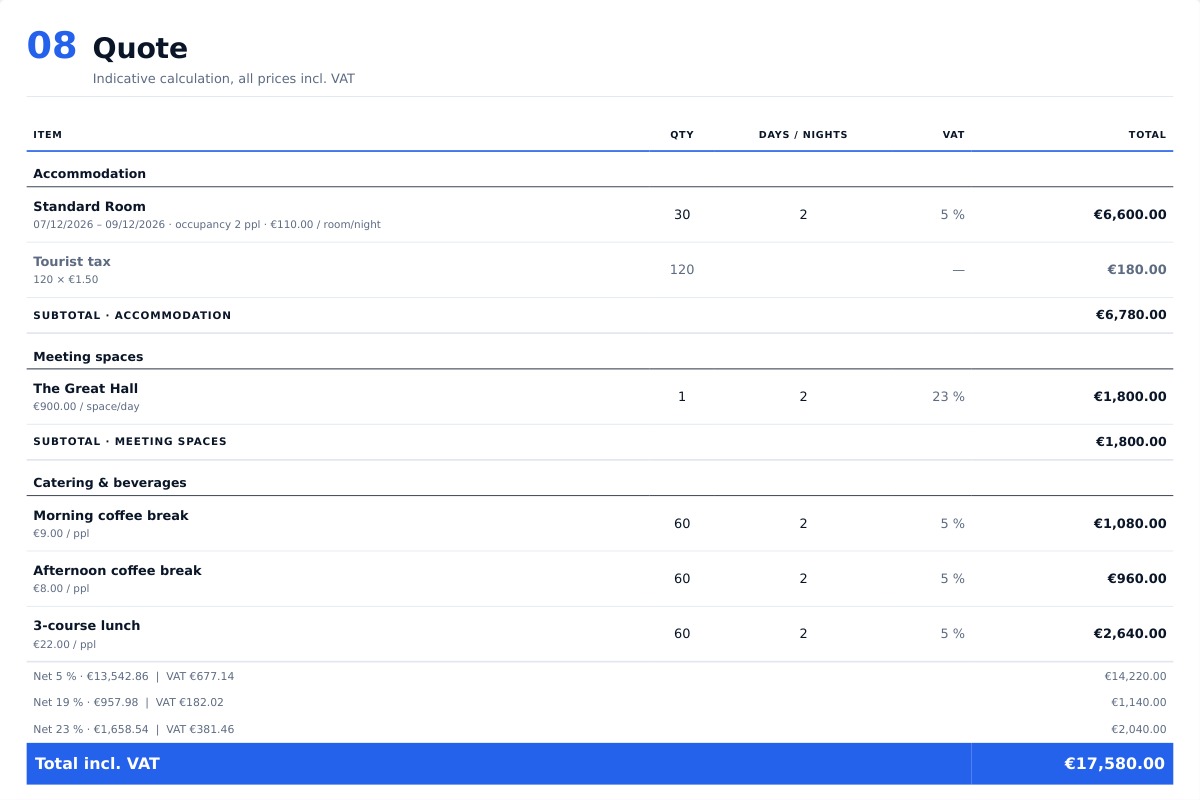Click the Meeting spaces section heading
The height and width of the screenshot is (800, 1200).
[88, 357]
